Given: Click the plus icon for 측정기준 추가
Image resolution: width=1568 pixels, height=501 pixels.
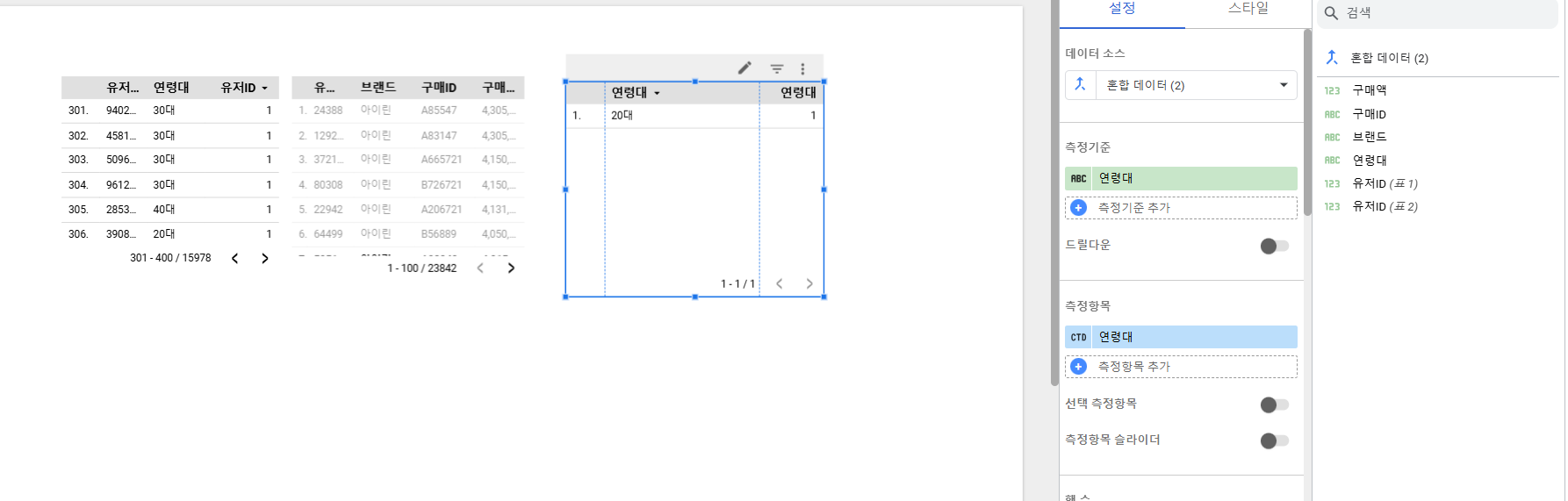Looking at the screenshot, I should [x=1079, y=208].
